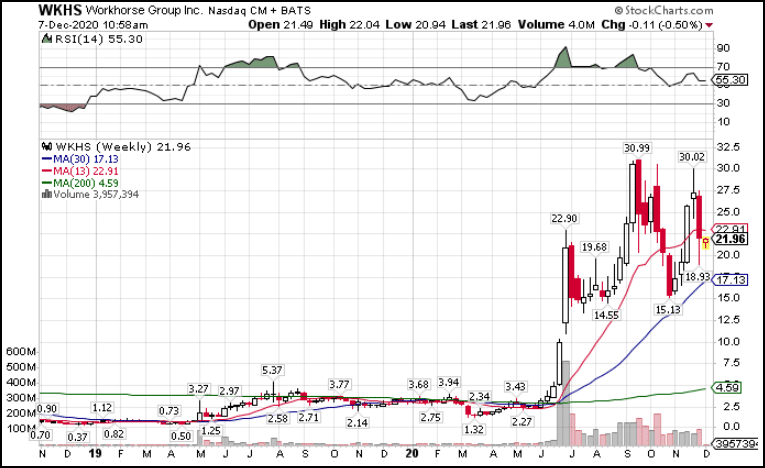
Task: Click the 0.82 price low label
Action: click(x=114, y=433)
